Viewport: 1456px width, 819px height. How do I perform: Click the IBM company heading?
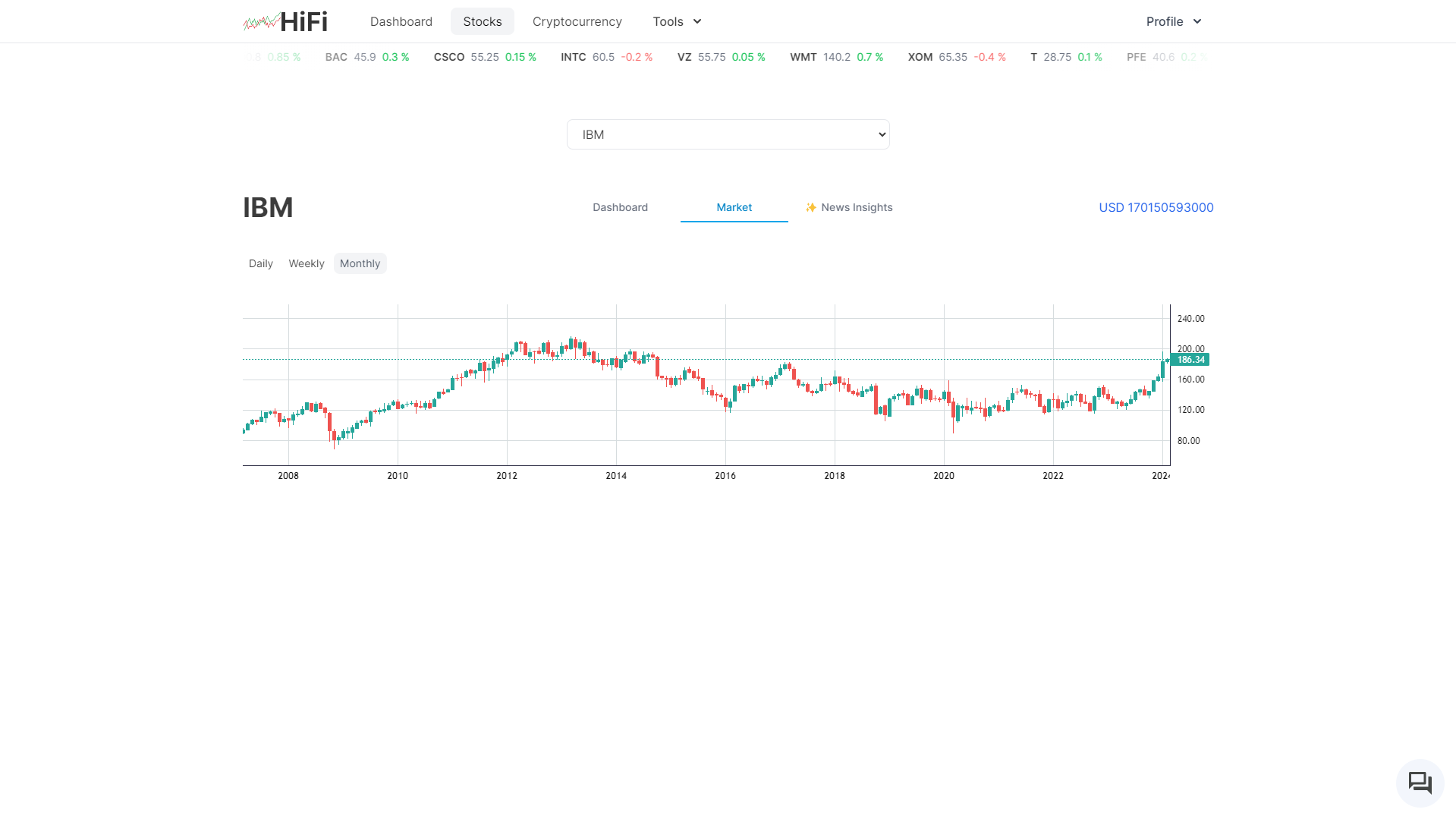[268, 207]
